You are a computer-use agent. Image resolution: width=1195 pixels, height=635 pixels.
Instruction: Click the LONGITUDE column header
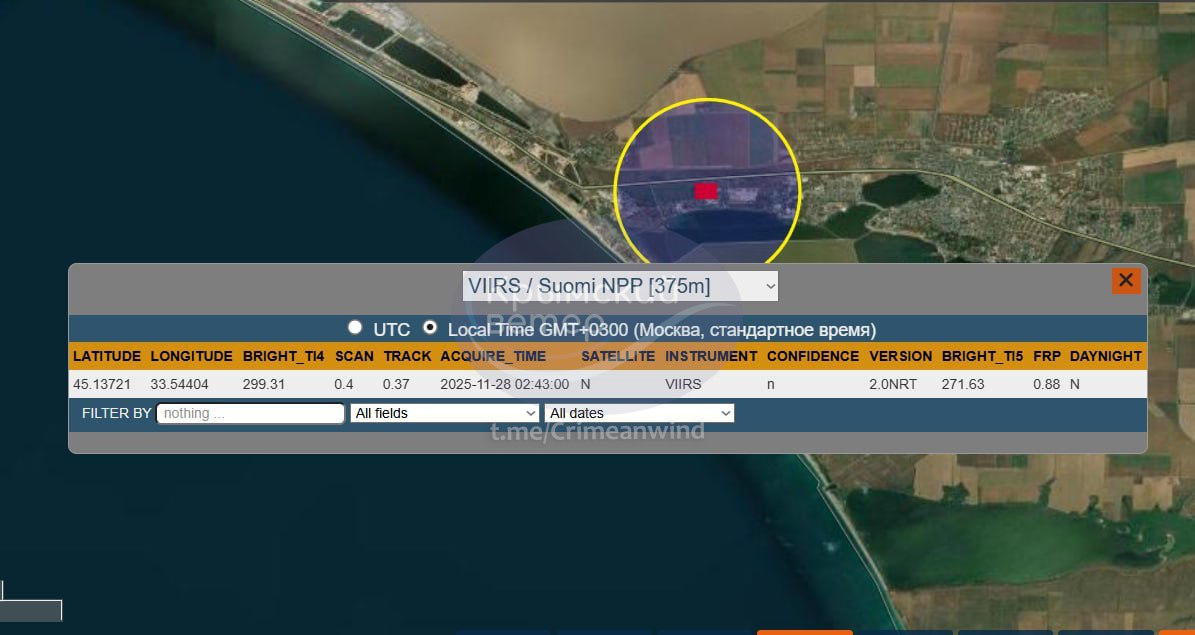[x=191, y=356]
